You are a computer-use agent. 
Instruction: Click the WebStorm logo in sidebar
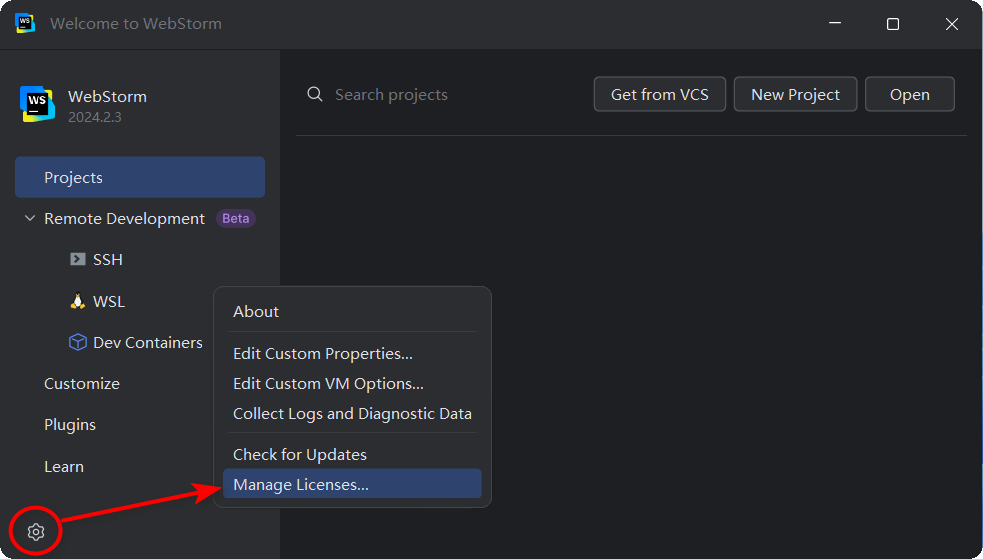[x=37, y=104]
